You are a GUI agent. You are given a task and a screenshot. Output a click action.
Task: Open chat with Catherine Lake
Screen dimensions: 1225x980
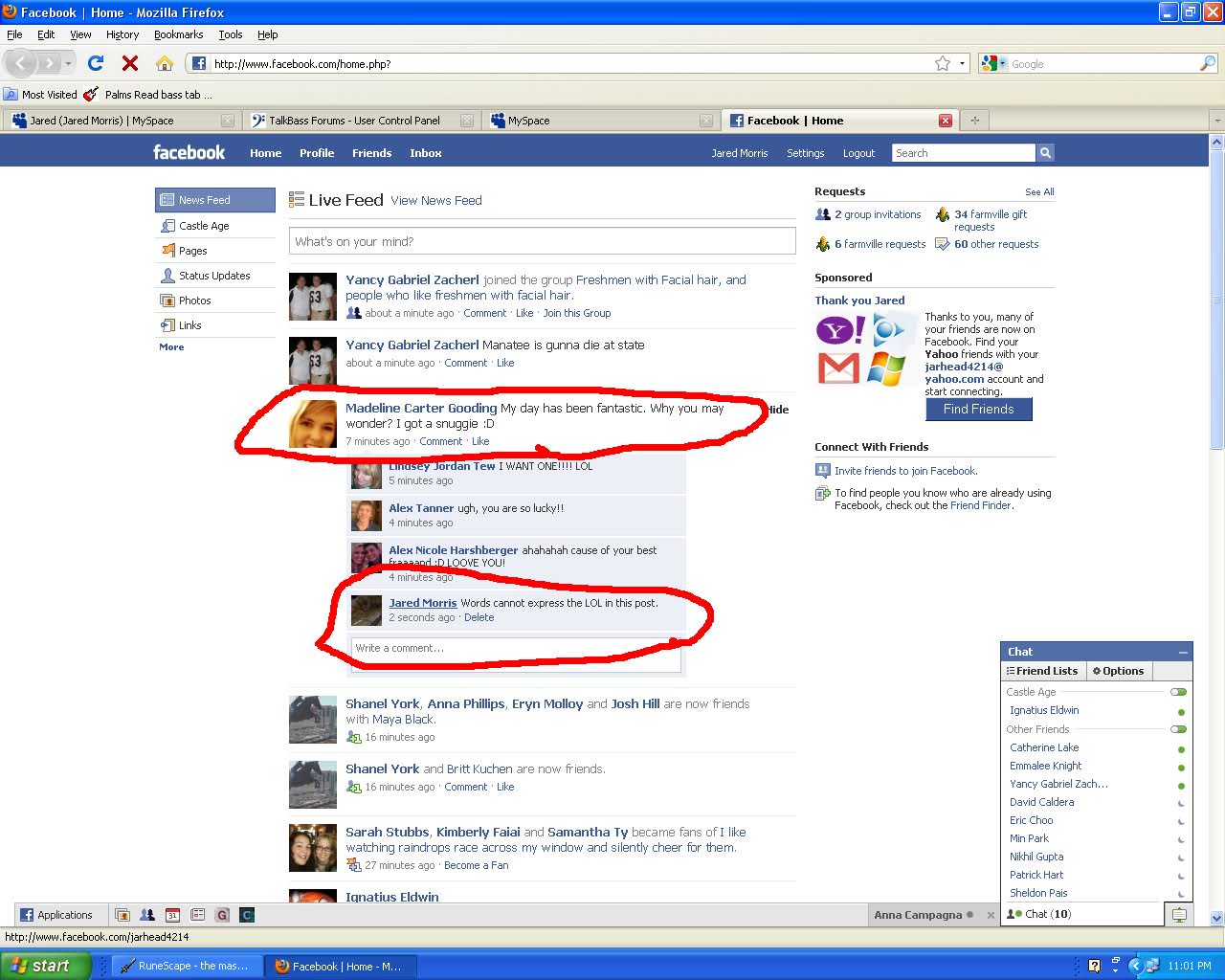[1044, 747]
